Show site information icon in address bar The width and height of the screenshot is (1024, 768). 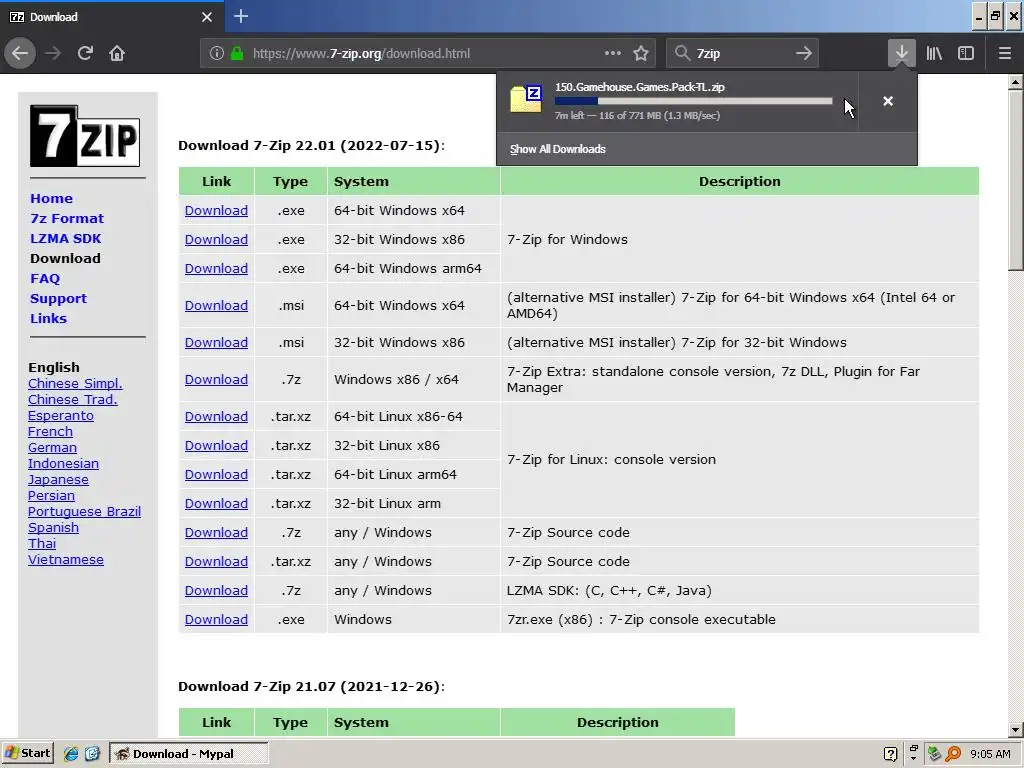217,54
